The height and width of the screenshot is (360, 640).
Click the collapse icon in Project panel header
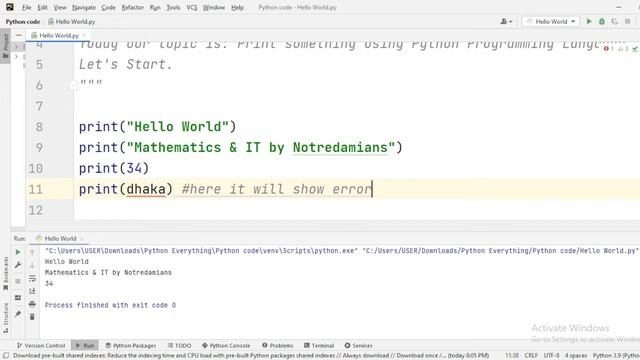point(19,36)
